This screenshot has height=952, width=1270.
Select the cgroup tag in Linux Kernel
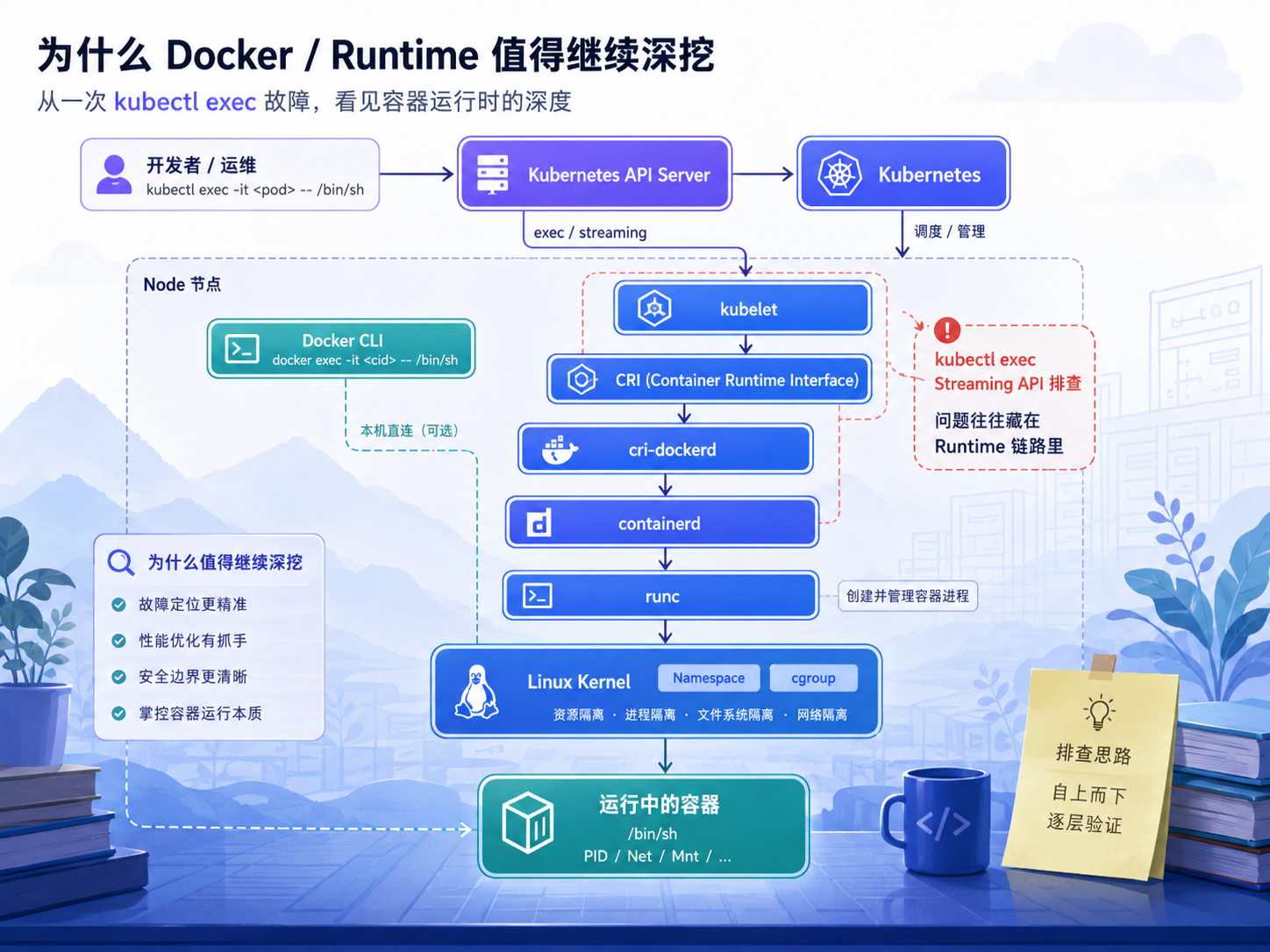[x=813, y=678]
